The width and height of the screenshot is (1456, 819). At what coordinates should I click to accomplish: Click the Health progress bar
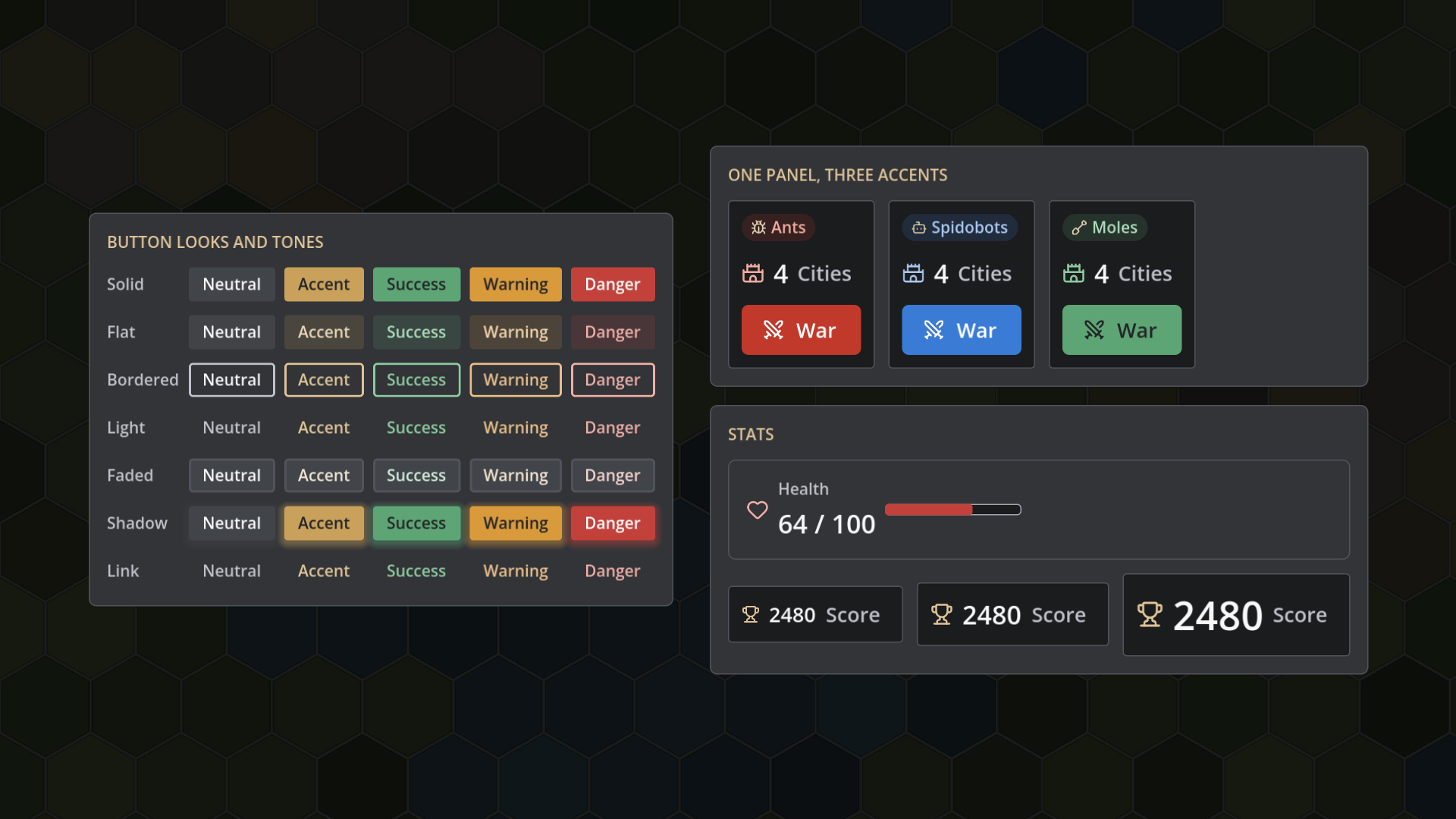pyautogui.click(x=953, y=510)
